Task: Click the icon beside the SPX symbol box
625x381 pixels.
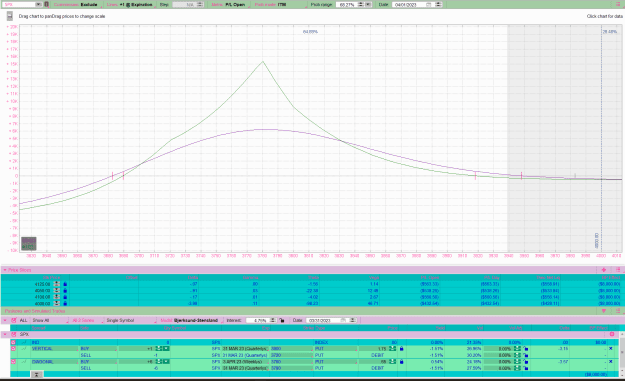Action: (46, 4)
